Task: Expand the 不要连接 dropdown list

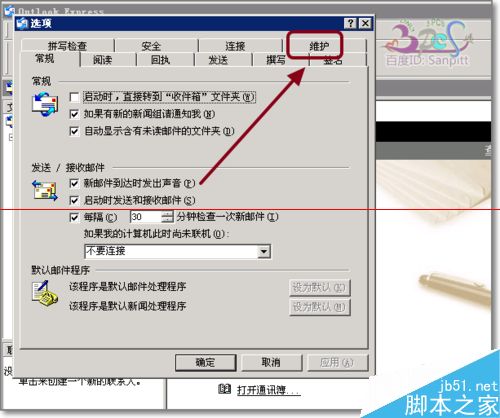Action: (264, 251)
